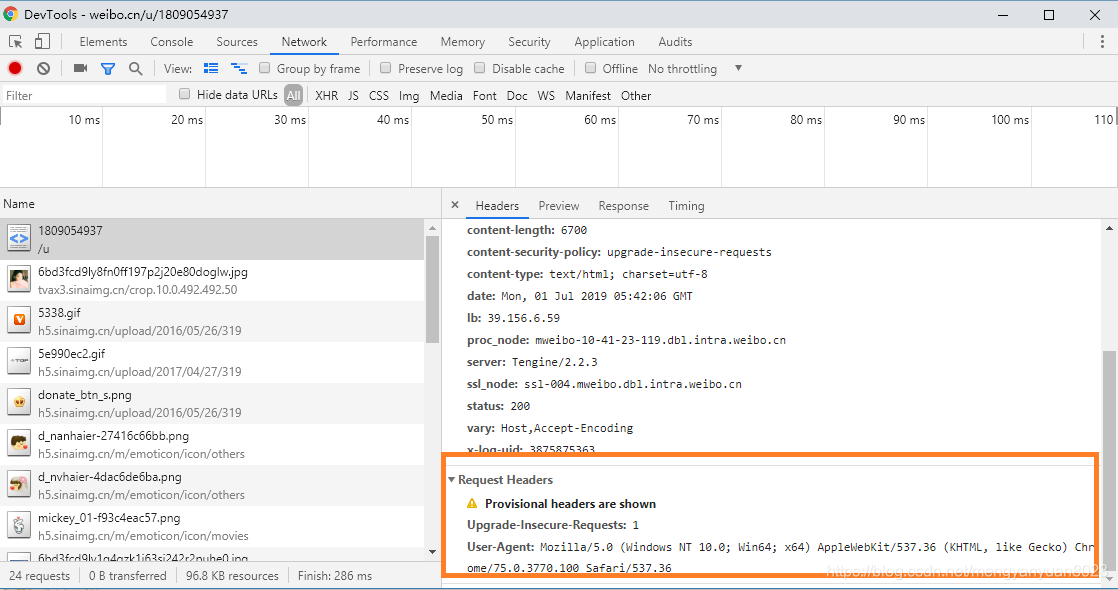Viewport: 1118px width, 590px height.
Task: Filter requests by Media
Action: click(446, 95)
